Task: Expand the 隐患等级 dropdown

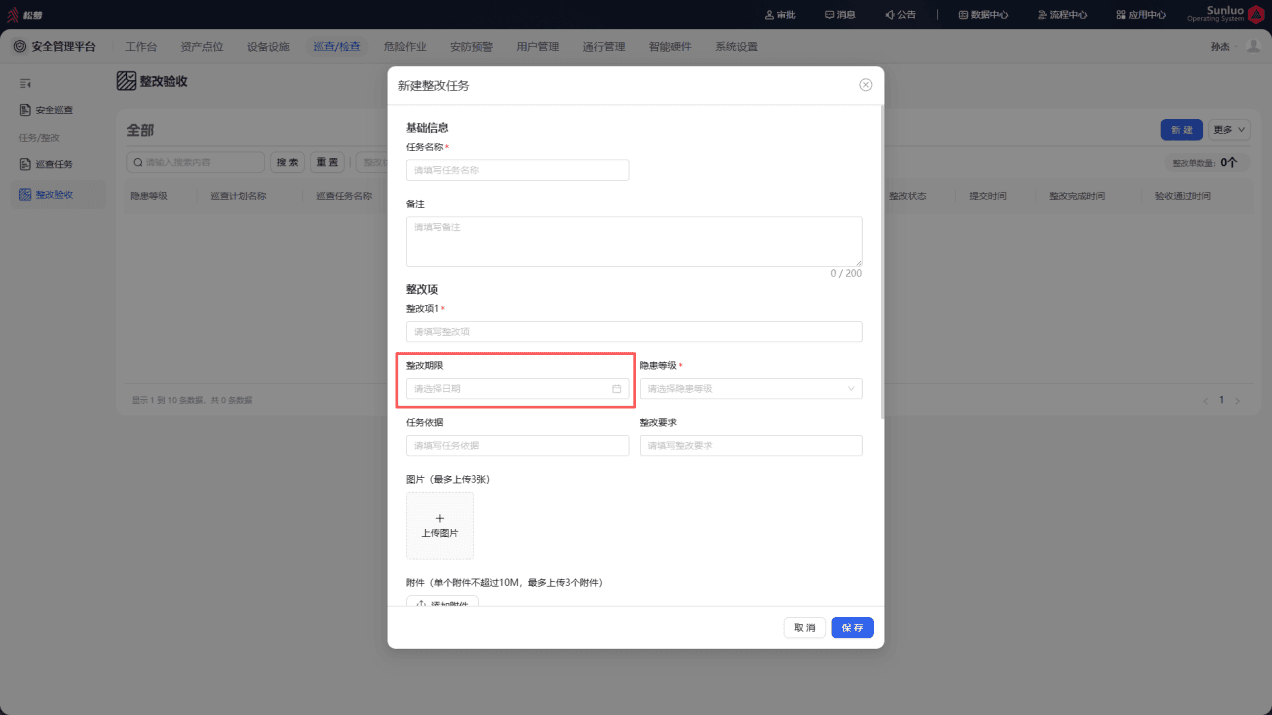Action: click(x=751, y=389)
